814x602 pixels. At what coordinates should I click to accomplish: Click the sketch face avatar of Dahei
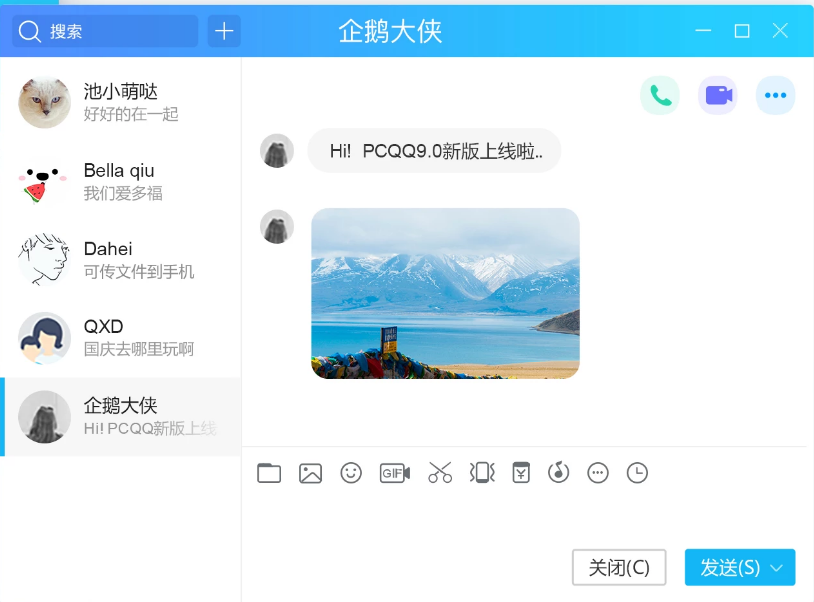click(x=44, y=259)
